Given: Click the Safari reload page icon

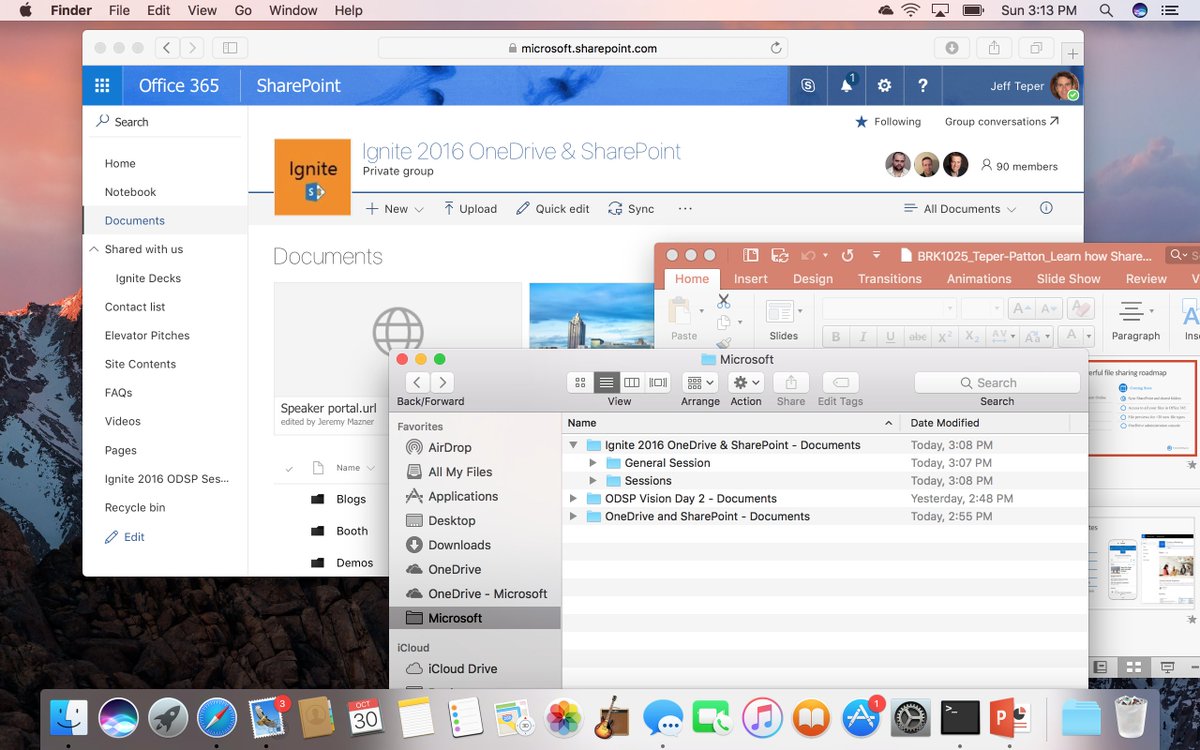Looking at the screenshot, I should tap(775, 48).
